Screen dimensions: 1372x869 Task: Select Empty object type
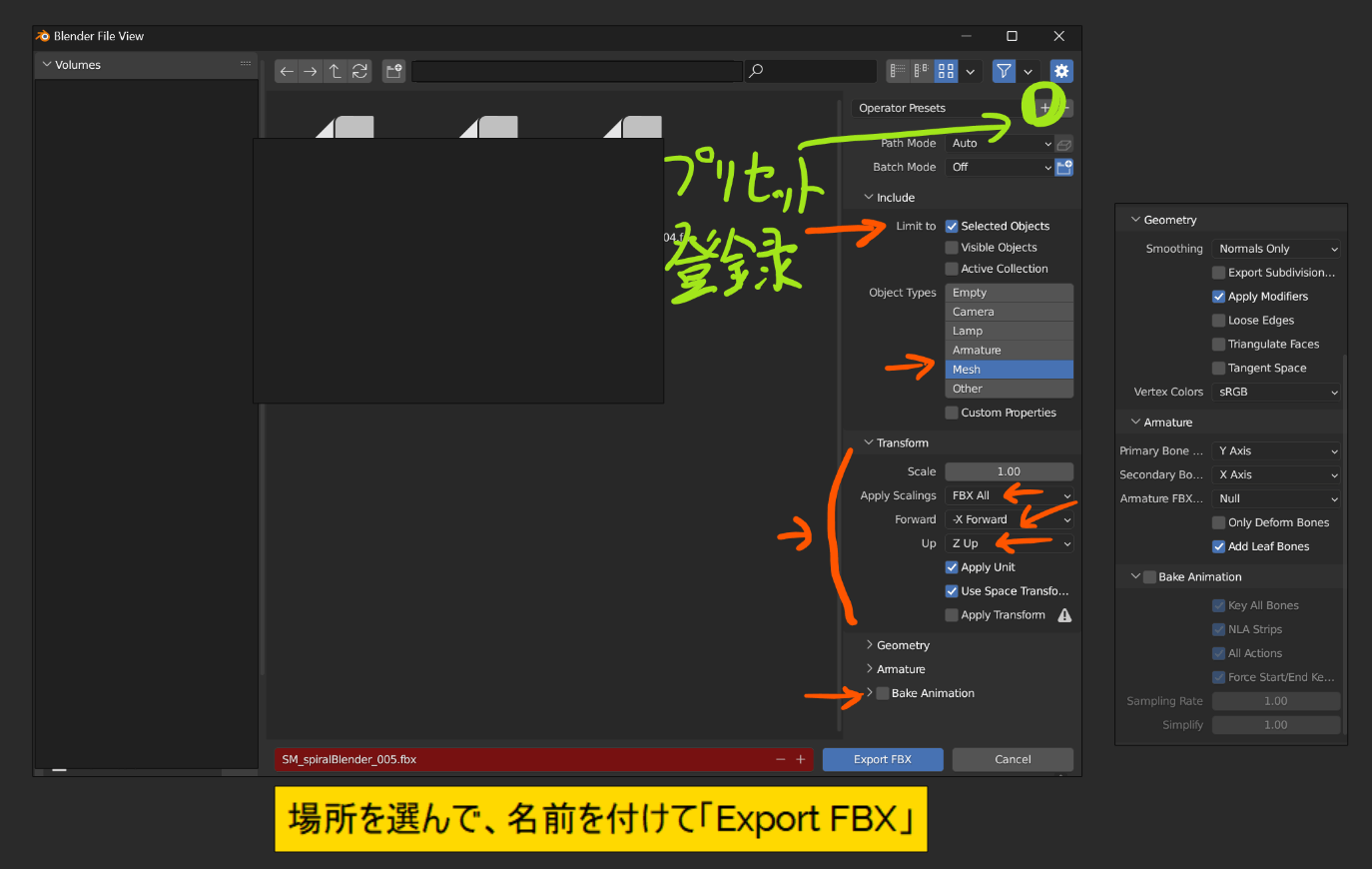click(x=1010, y=293)
